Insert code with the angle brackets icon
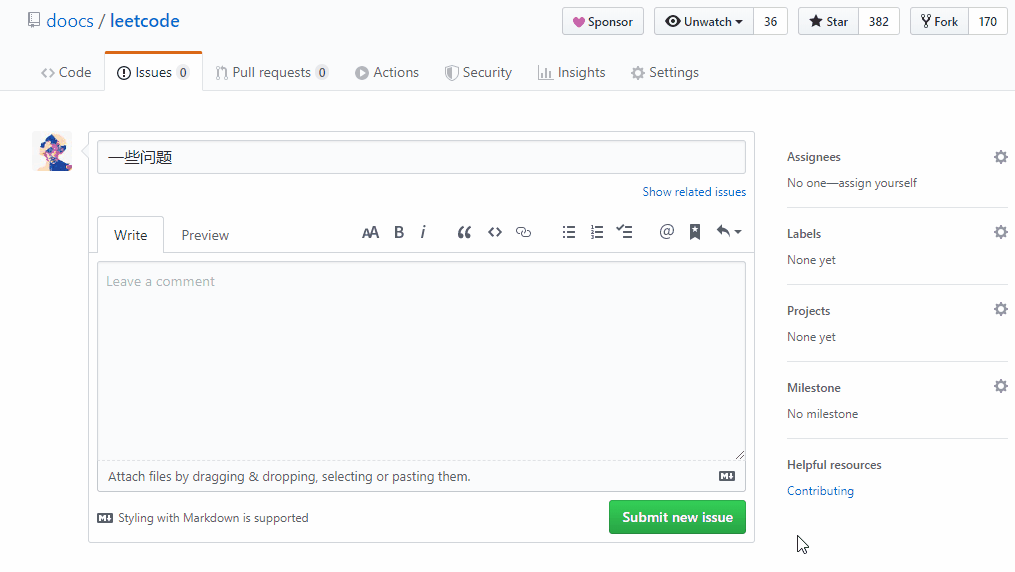Screen dimensions: 1015x572 [495, 232]
